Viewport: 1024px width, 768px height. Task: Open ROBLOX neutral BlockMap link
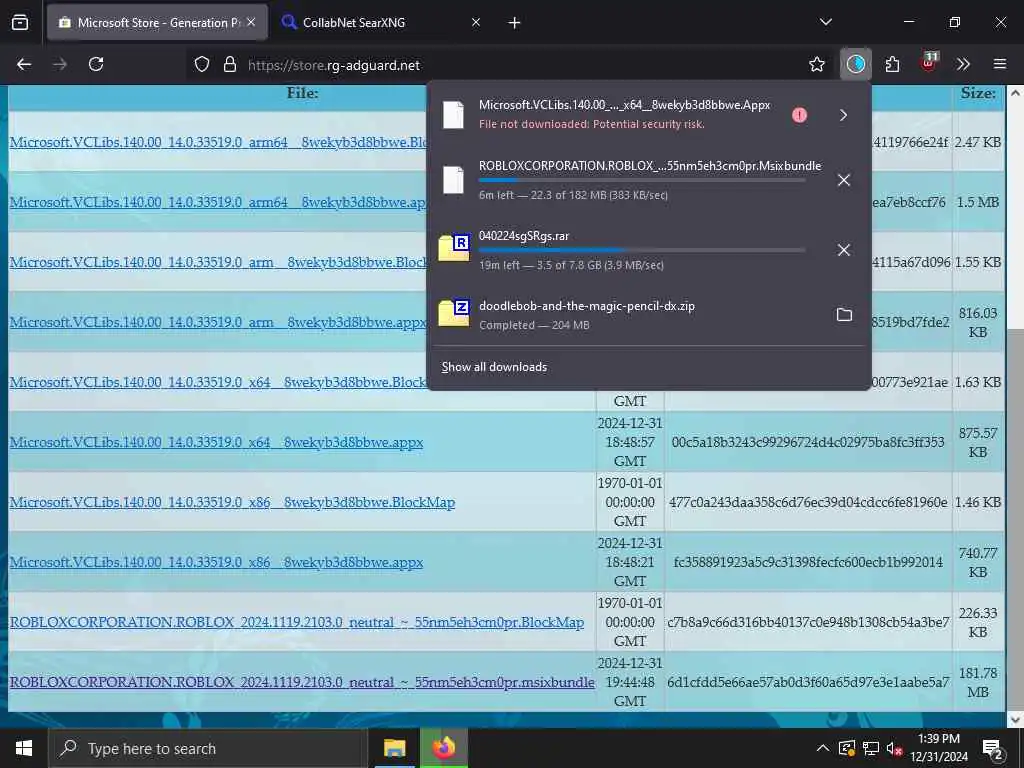point(296,623)
